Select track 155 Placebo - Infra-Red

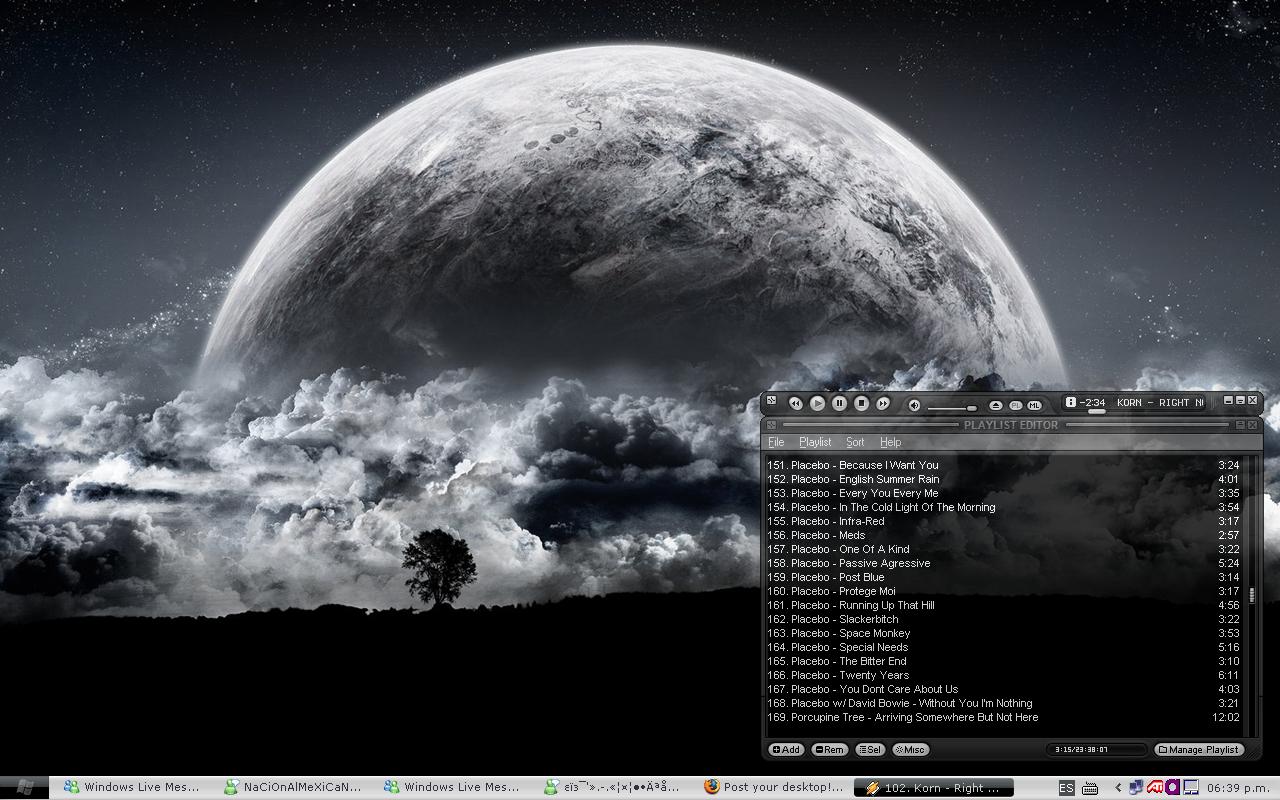(1003, 521)
